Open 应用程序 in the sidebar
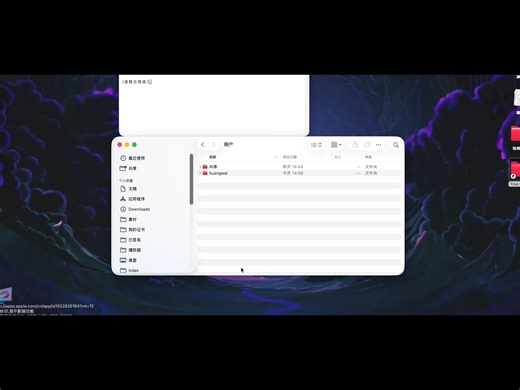This screenshot has width=520, height=390. 136,199
